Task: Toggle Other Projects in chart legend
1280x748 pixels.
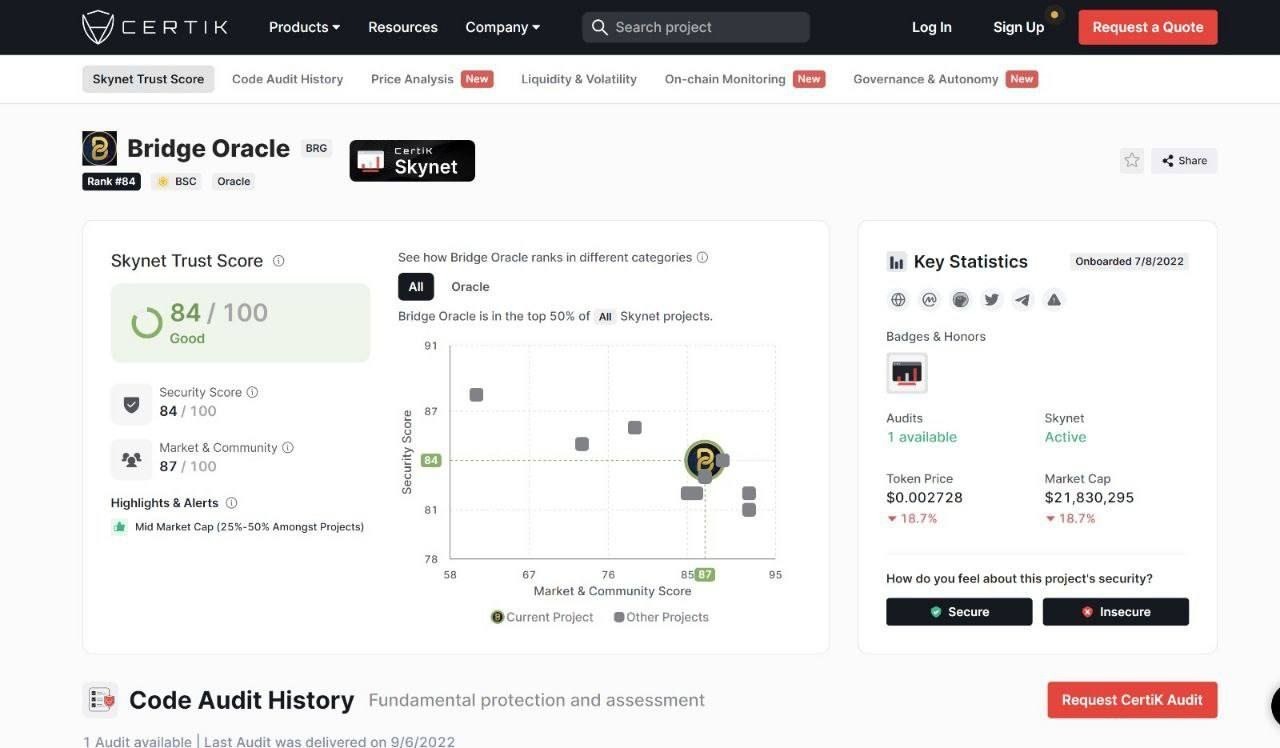Action: [x=661, y=617]
